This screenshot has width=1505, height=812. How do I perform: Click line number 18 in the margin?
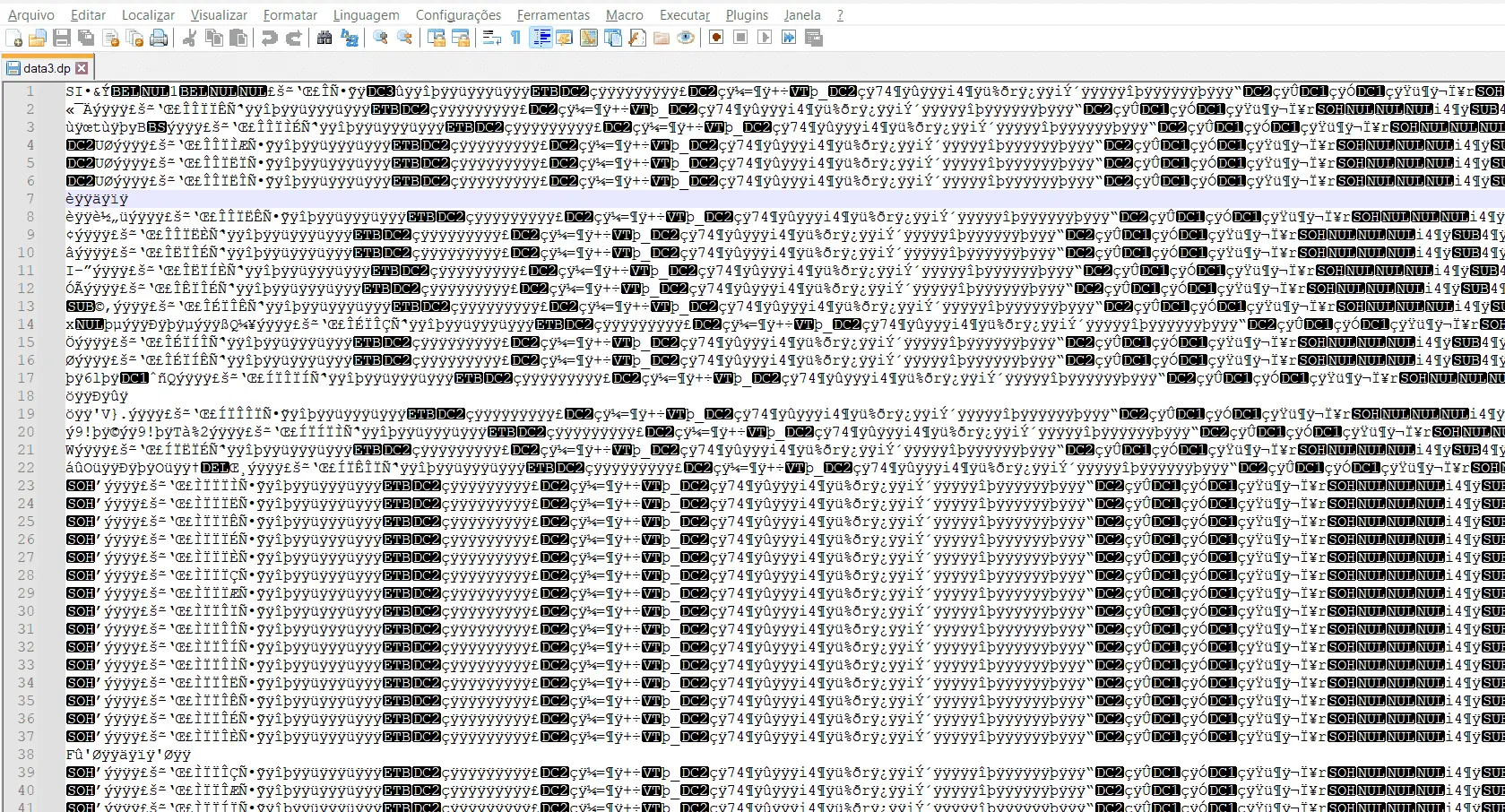tap(26, 396)
